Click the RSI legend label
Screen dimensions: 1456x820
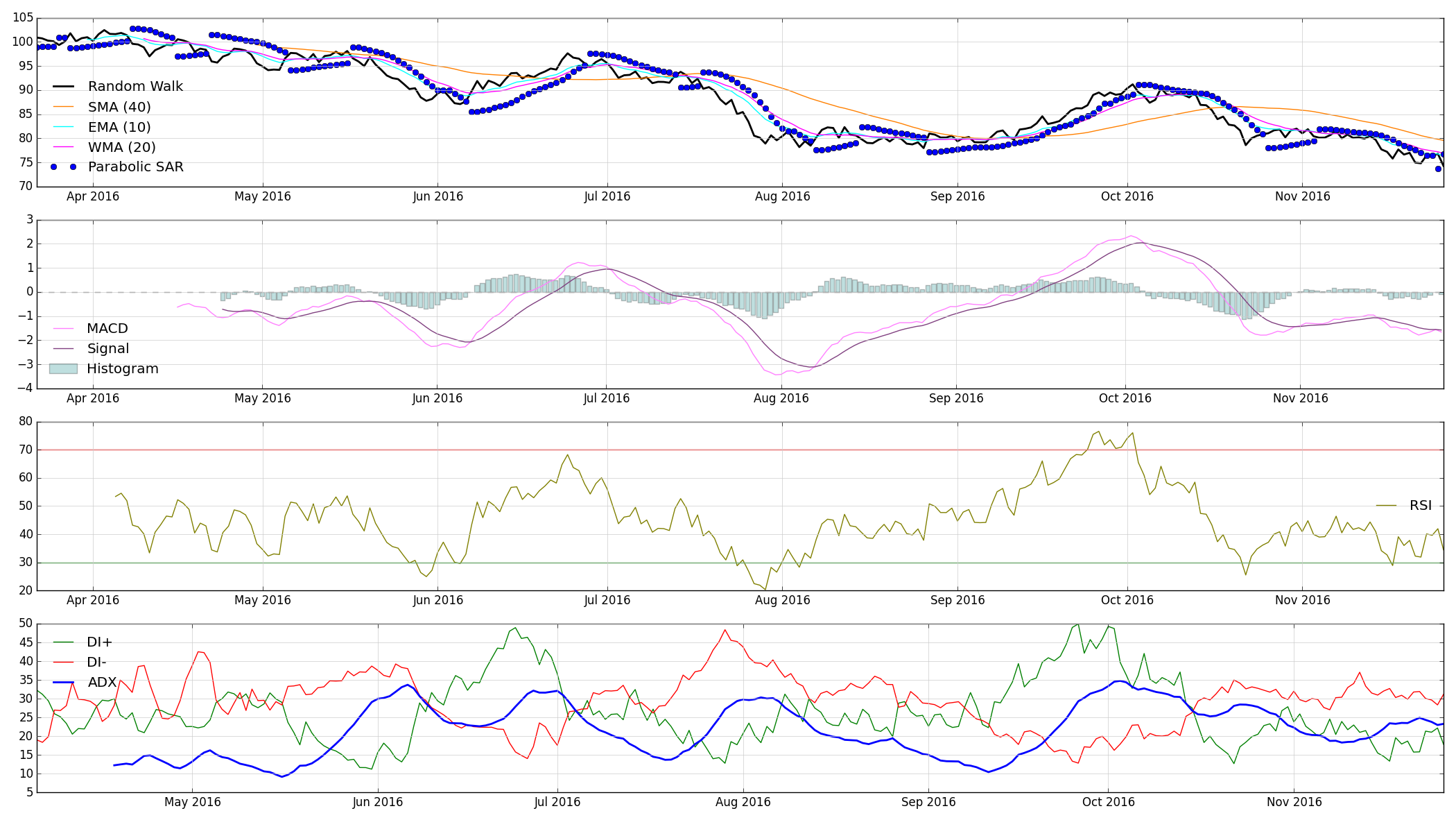tap(1421, 506)
